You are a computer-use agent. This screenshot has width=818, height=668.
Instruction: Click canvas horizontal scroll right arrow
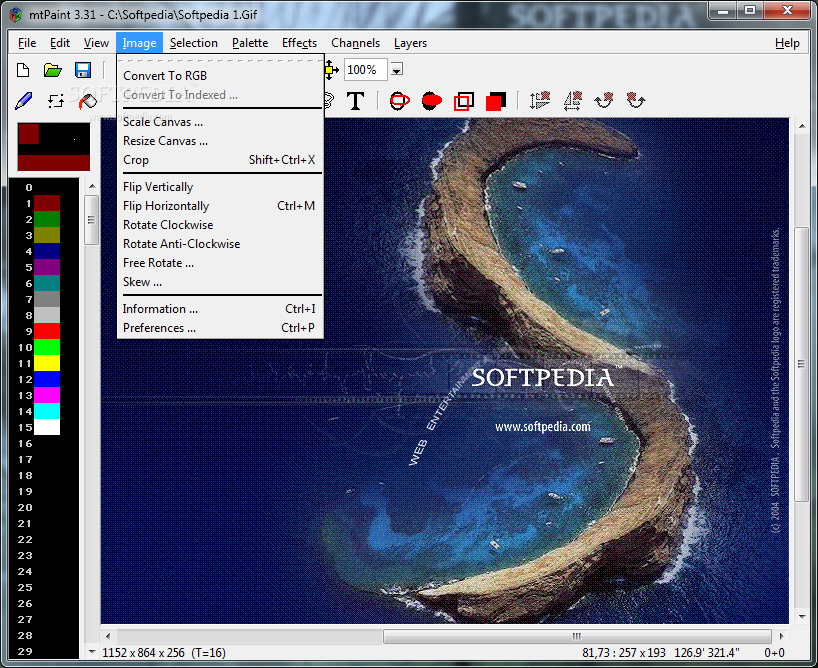coord(781,636)
